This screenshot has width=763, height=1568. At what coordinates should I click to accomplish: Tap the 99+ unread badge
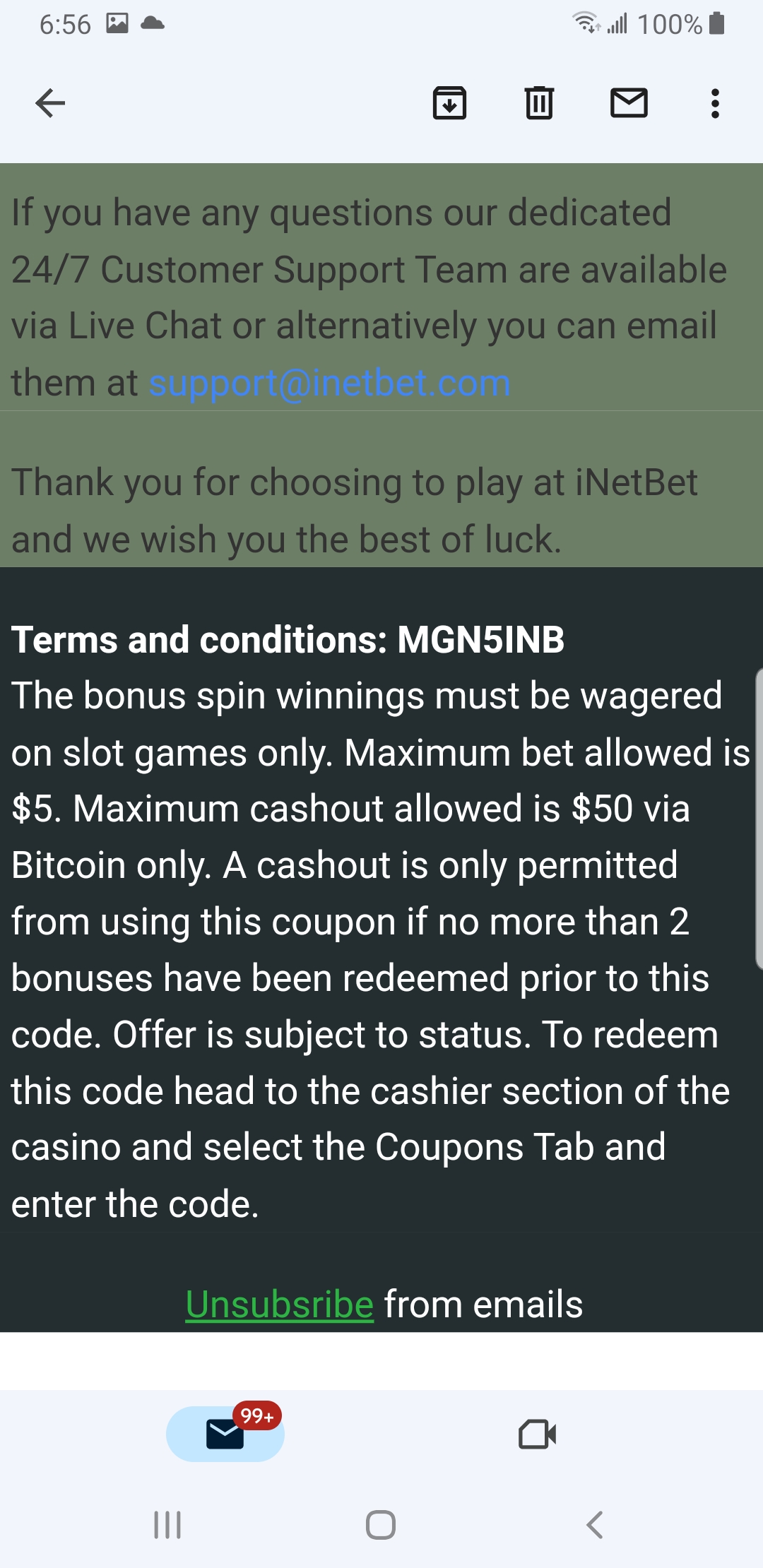(257, 1415)
